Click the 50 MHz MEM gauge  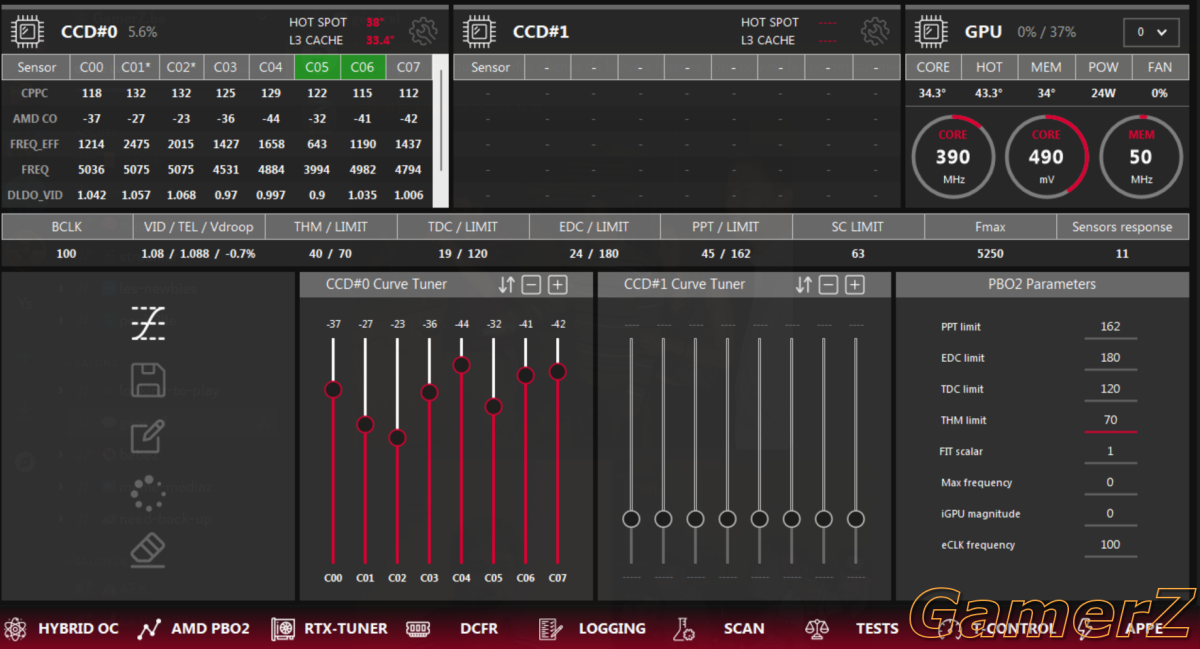(1140, 157)
